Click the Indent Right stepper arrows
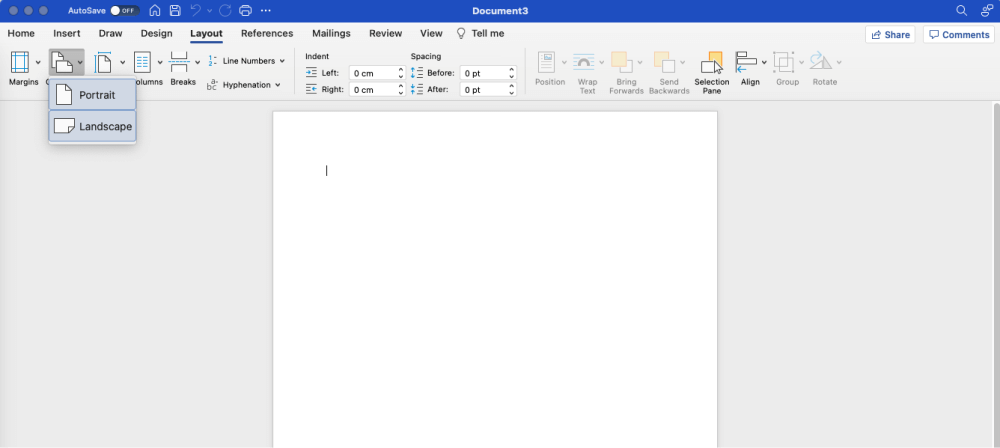The height and width of the screenshot is (448, 1000). 401,90
